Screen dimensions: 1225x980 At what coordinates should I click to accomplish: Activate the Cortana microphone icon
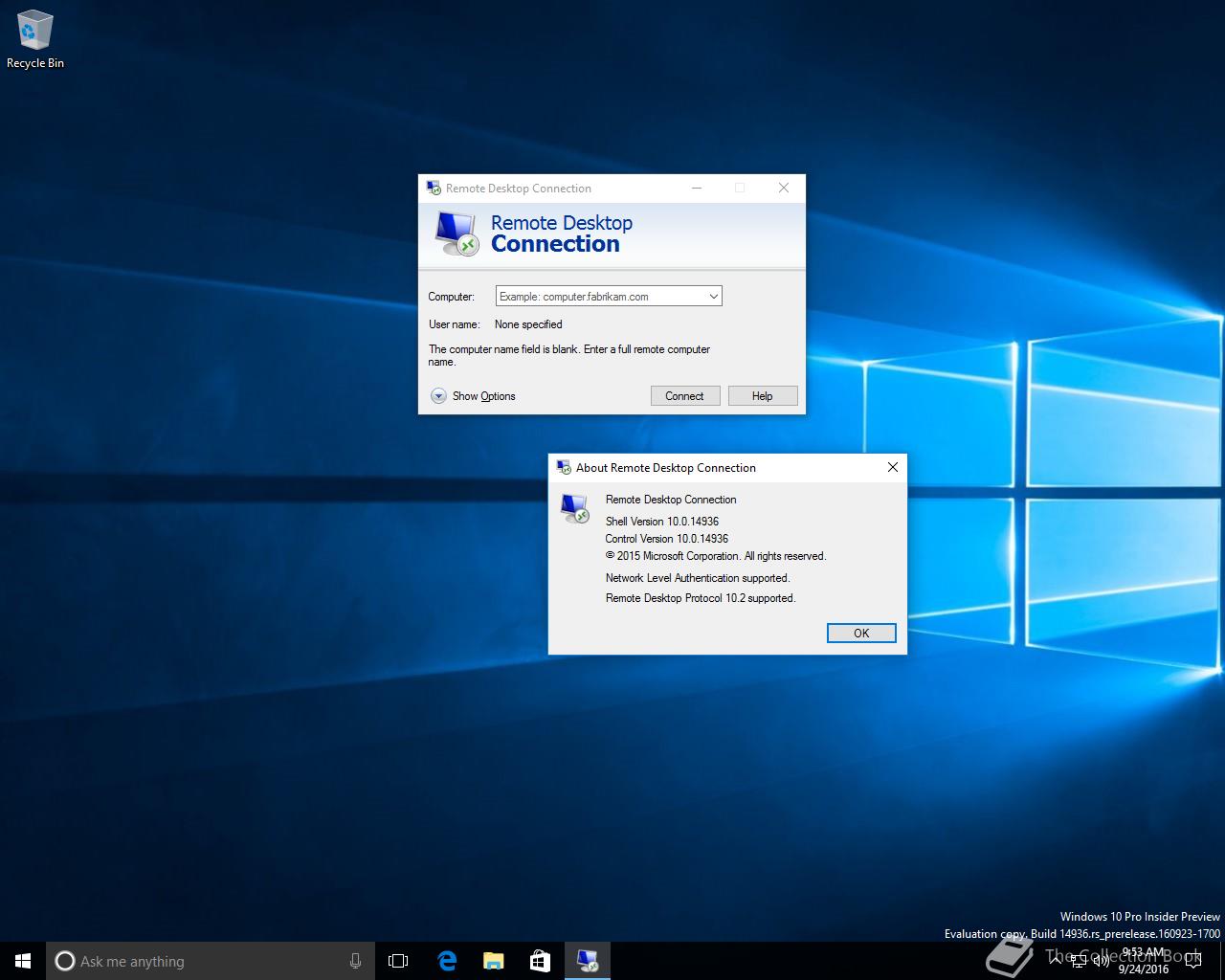[355, 961]
